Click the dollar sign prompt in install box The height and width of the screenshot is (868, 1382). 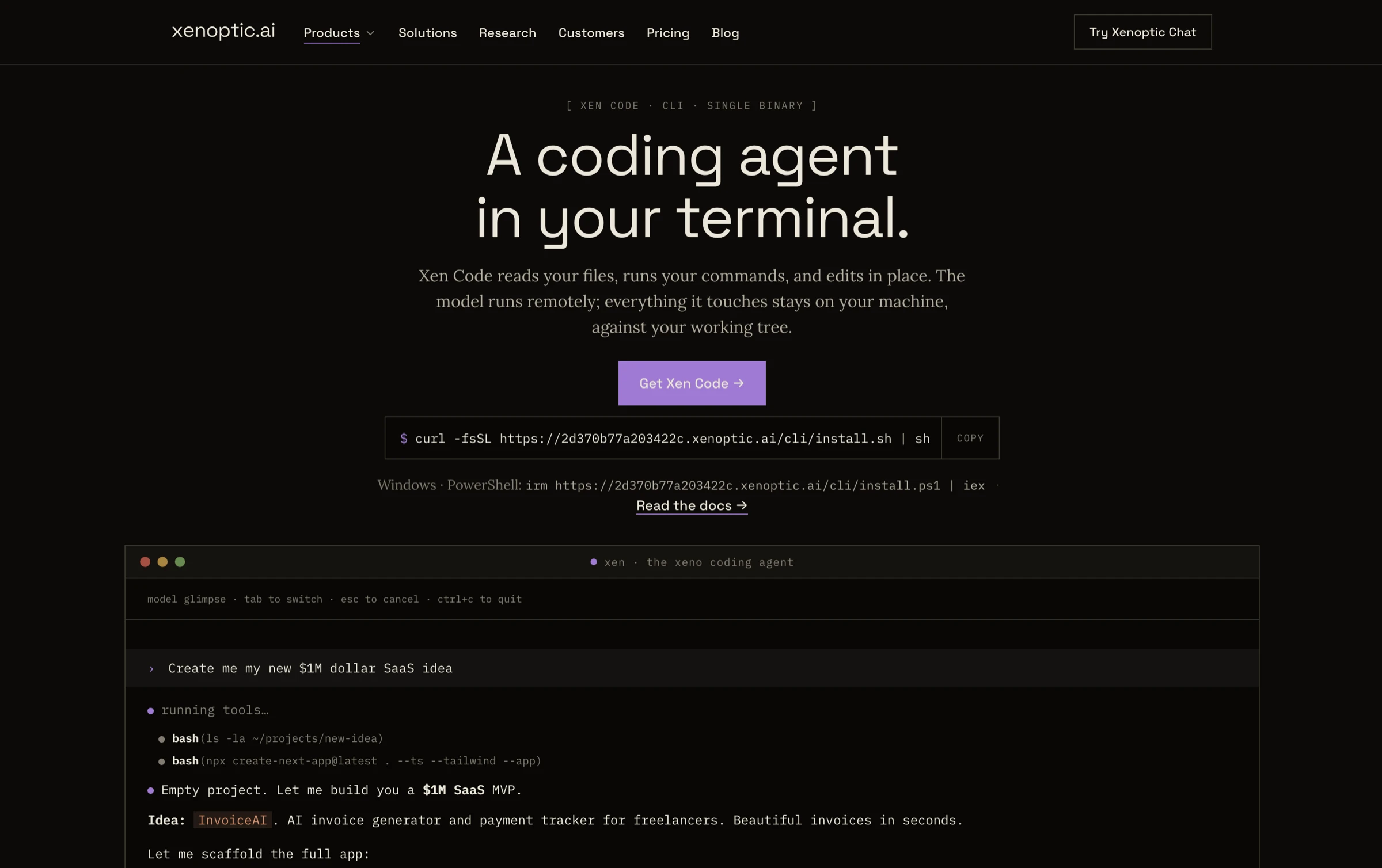pyautogui.click(x=404, y=439)
